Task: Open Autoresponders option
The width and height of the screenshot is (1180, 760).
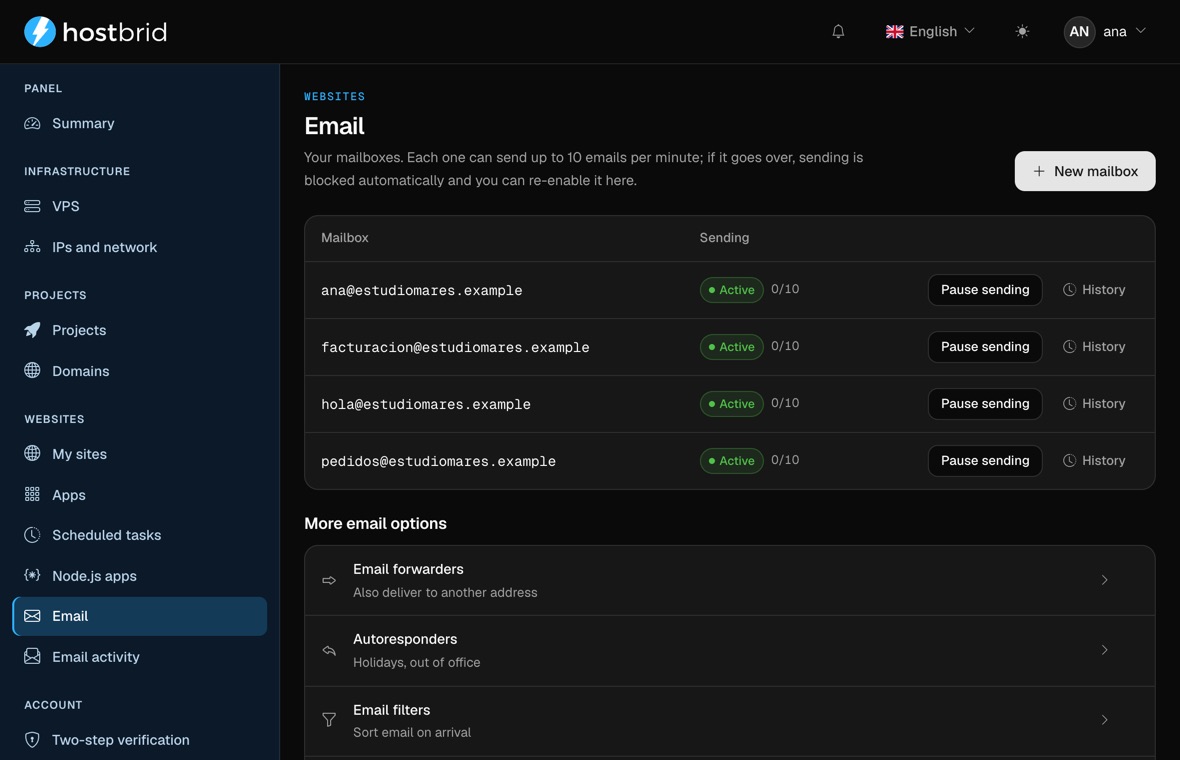Action: 729,650
